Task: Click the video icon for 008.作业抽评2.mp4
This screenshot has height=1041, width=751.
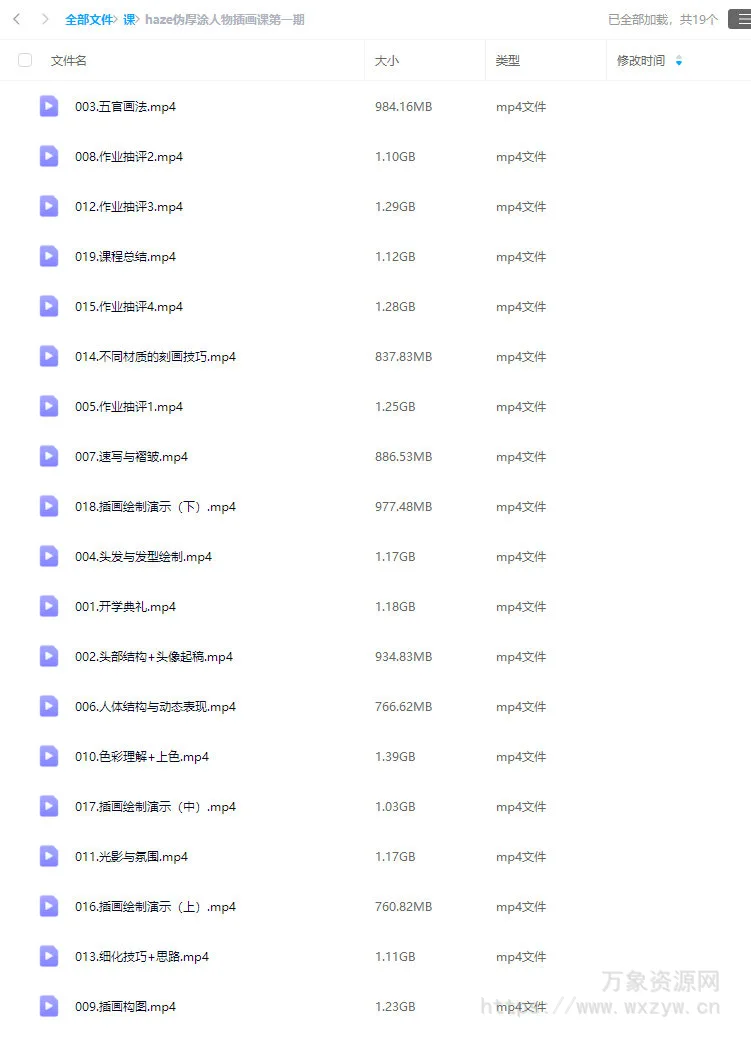Action: point(48,156)
